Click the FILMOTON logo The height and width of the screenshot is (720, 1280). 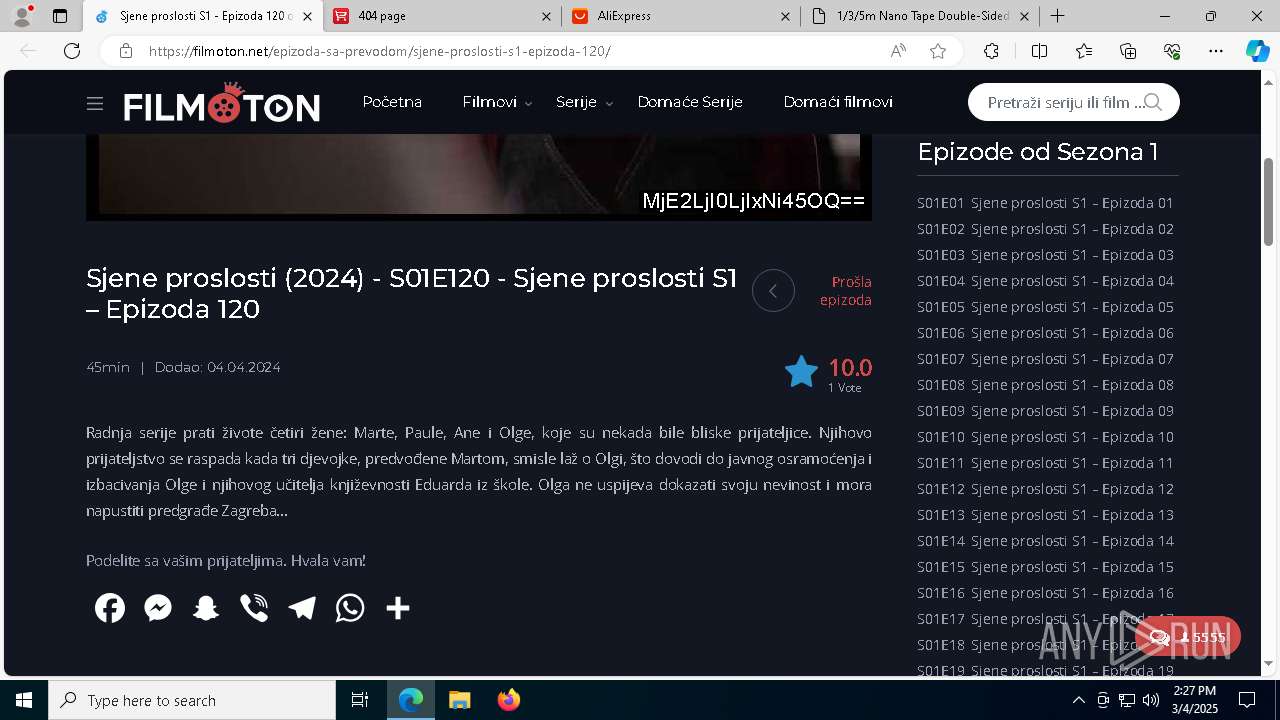tap(221, 103)
